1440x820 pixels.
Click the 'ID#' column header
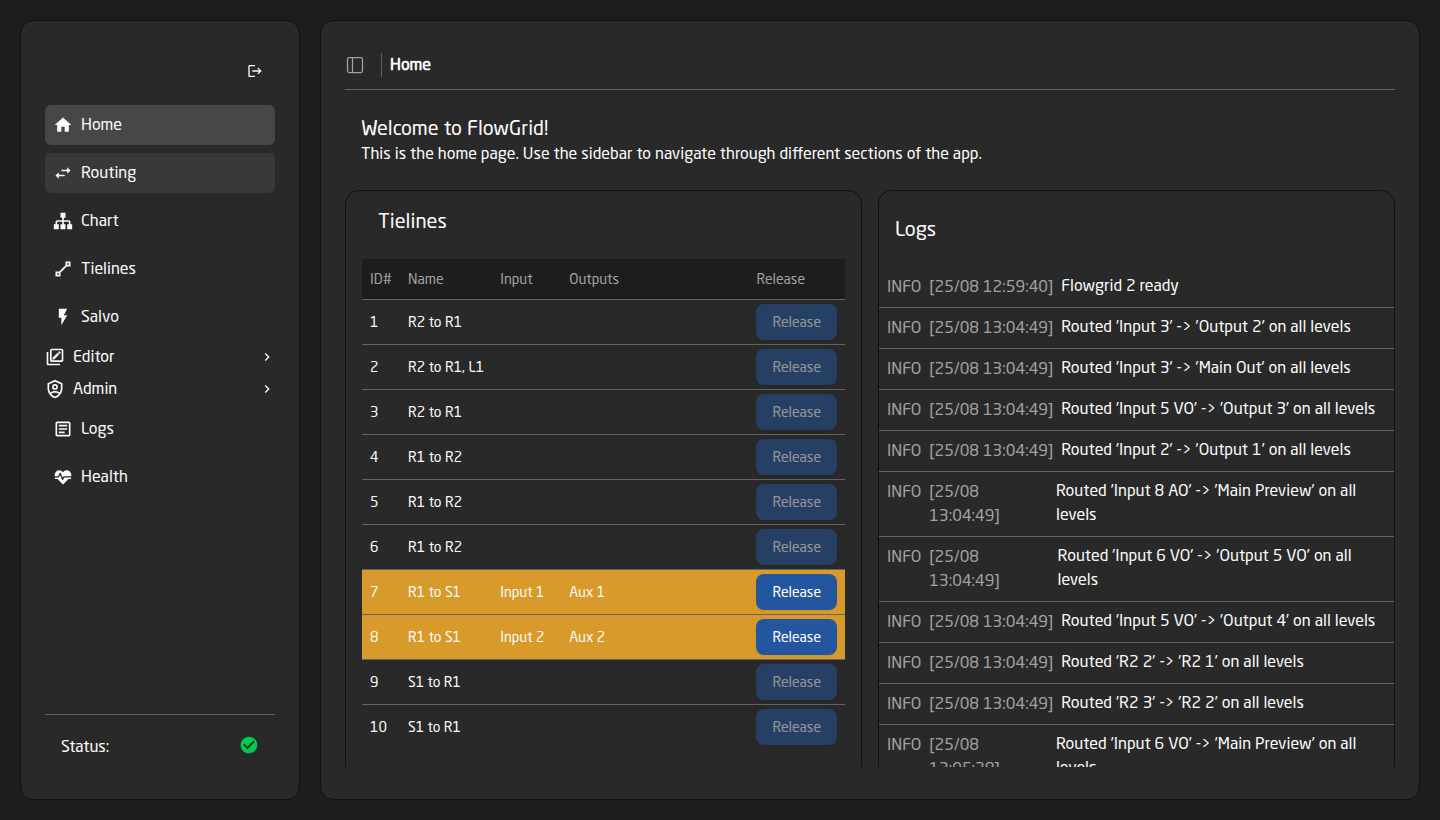tap(380, 279)
